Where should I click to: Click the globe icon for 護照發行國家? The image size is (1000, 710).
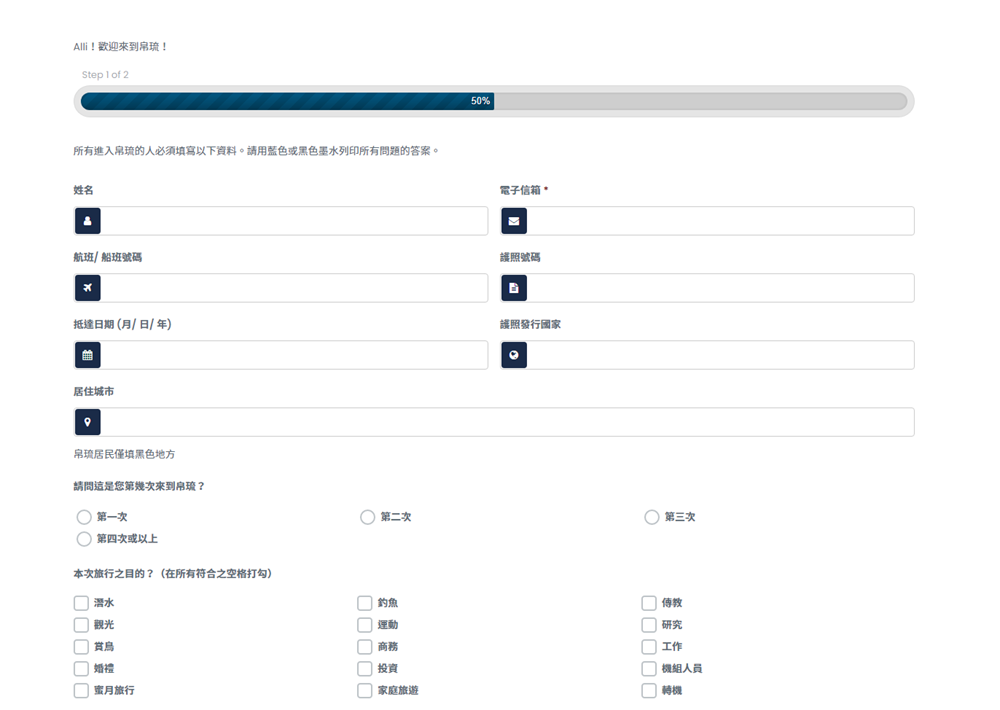click(x=514, y=355)
